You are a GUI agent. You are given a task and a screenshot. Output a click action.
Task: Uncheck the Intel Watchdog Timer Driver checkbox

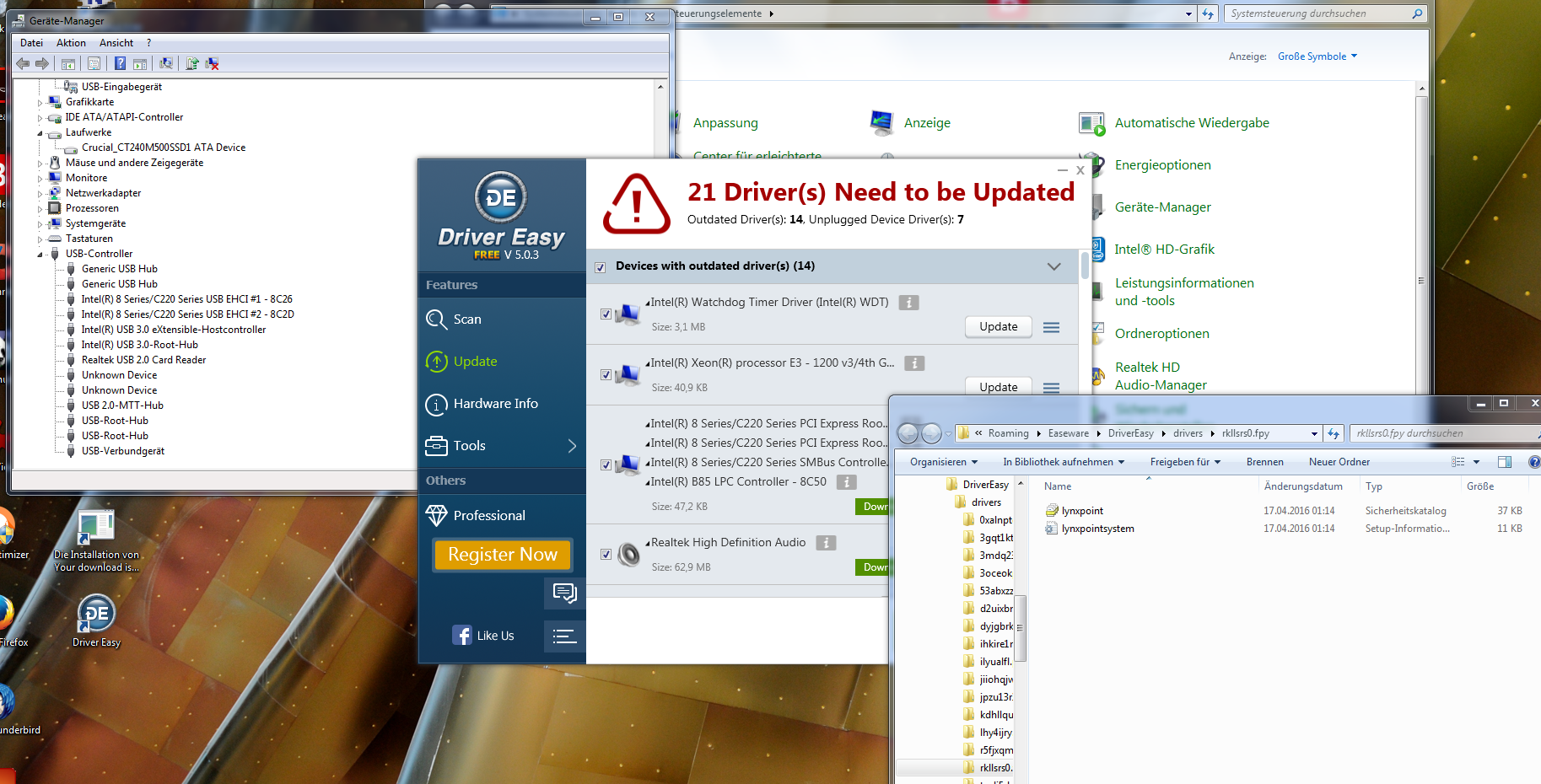coord(606,314)
